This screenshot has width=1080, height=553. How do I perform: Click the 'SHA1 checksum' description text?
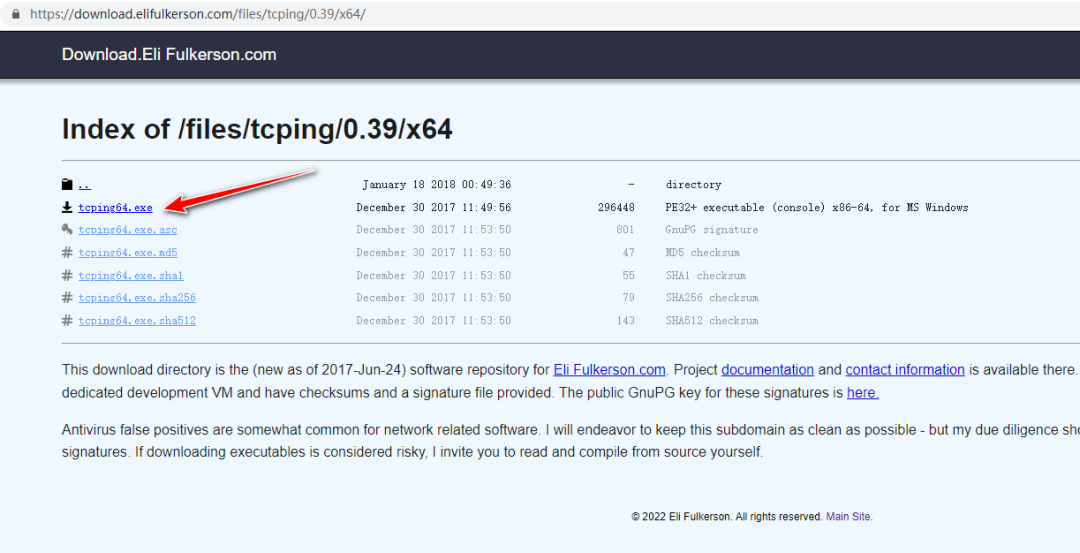705,275
